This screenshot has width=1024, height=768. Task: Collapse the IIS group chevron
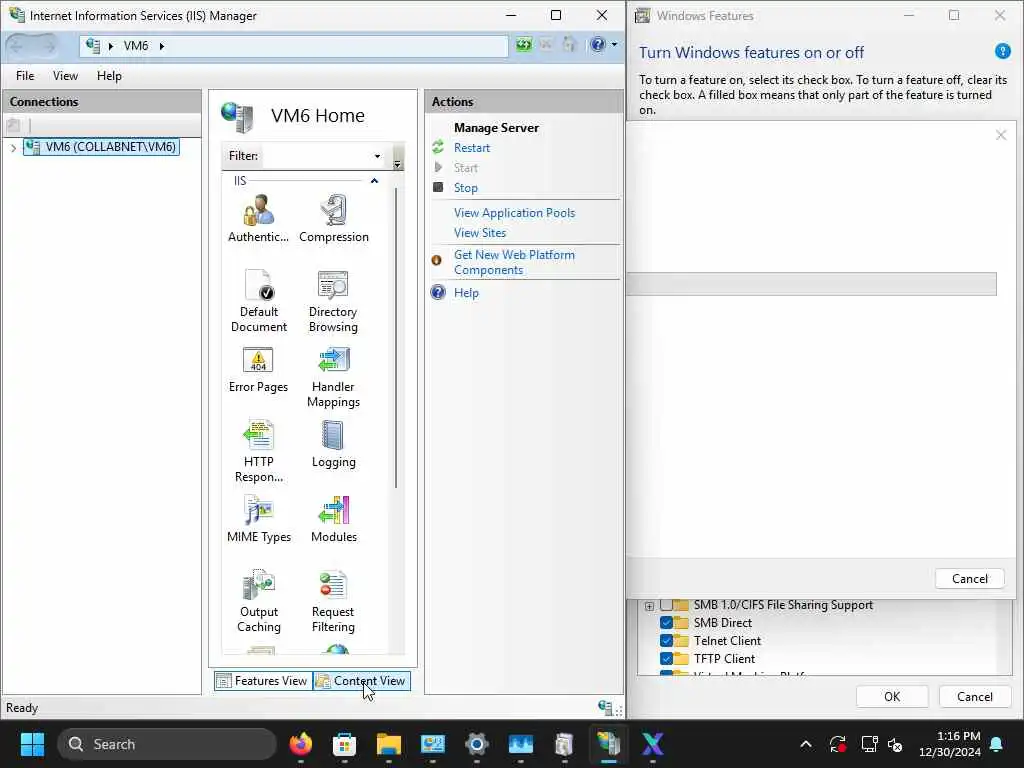point(374,180)
